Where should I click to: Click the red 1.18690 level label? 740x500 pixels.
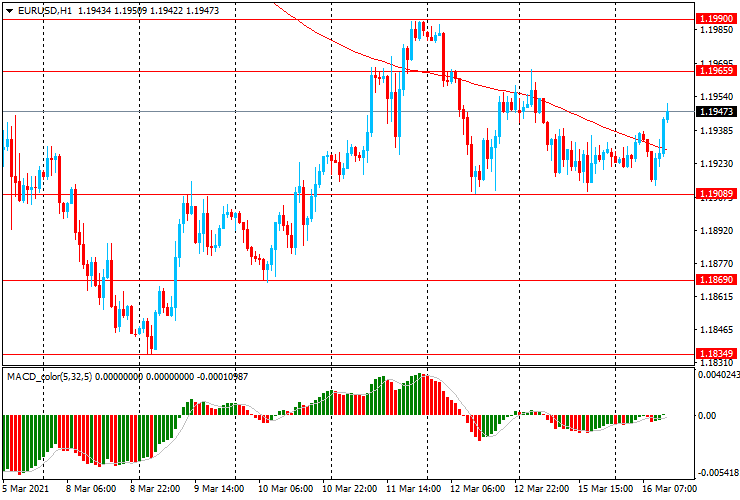point(716,280)
